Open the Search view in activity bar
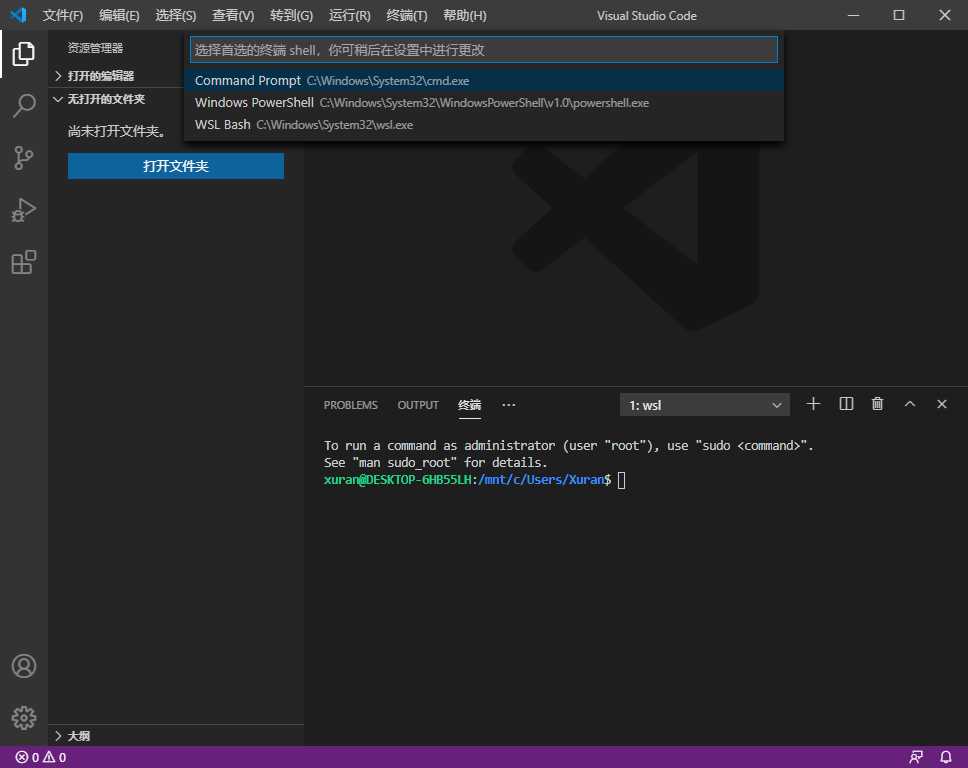Viewport: 968px width, 768px height. point(23,106)
